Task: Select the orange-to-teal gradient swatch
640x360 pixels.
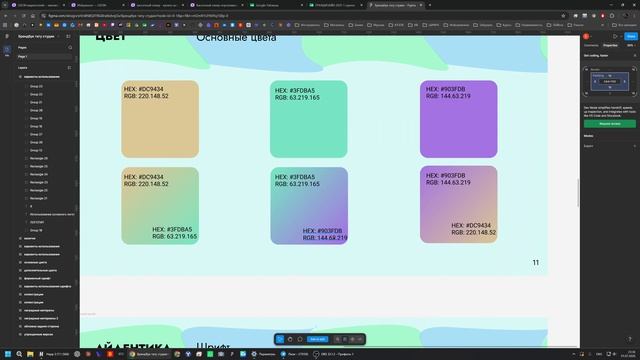Action: tap(160, 206)
